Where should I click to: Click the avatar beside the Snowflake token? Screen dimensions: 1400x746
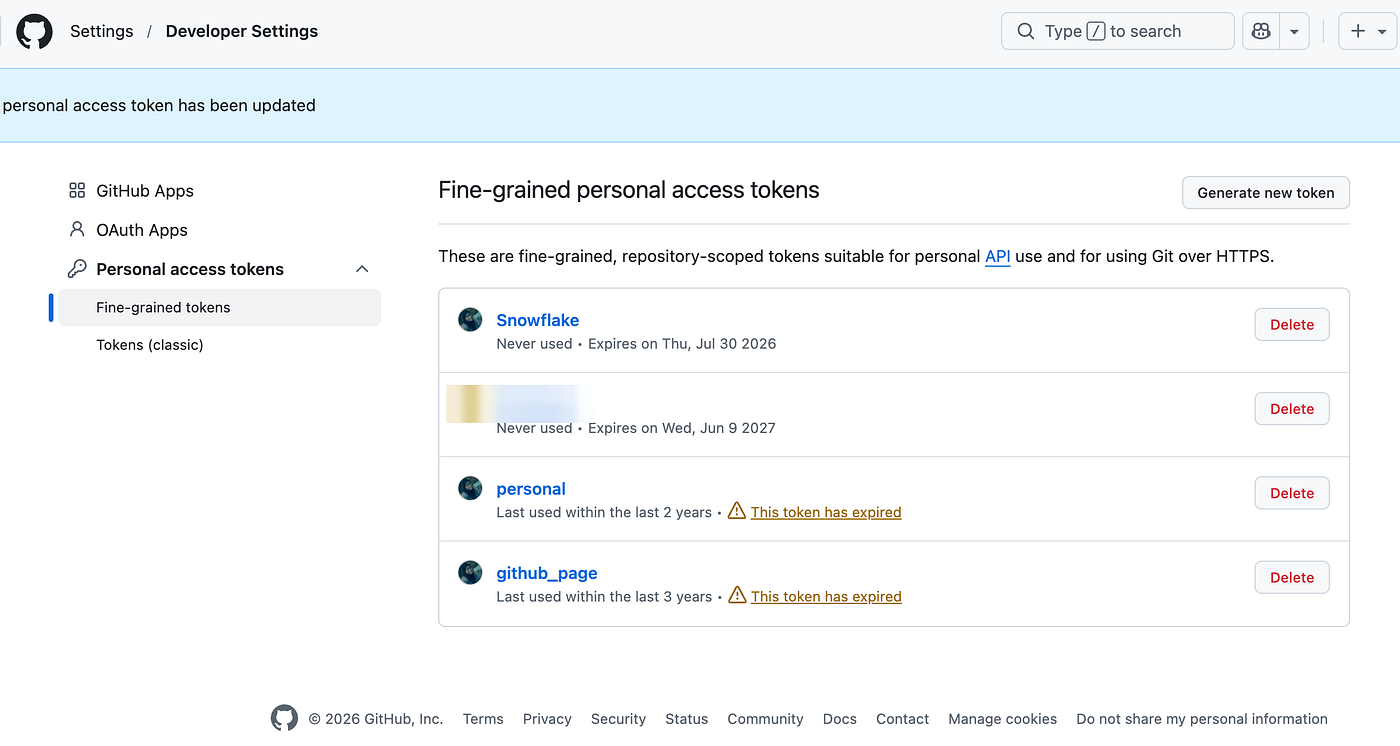click(x=470, y=320)
